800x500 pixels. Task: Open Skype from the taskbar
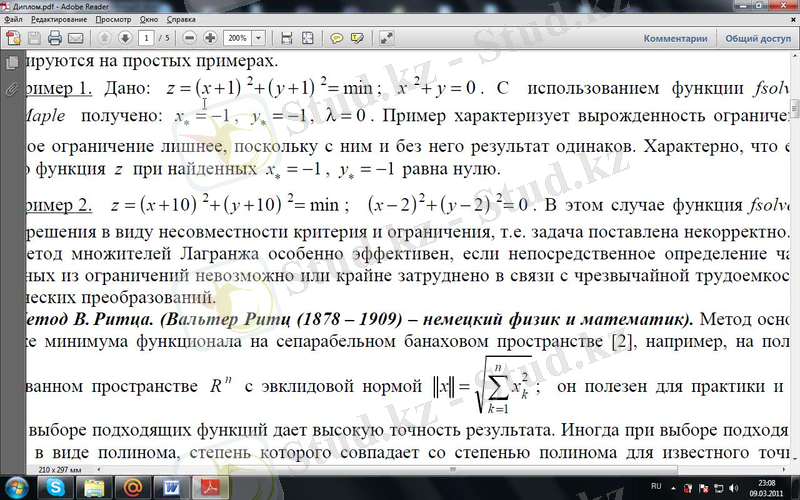[55, 488]
